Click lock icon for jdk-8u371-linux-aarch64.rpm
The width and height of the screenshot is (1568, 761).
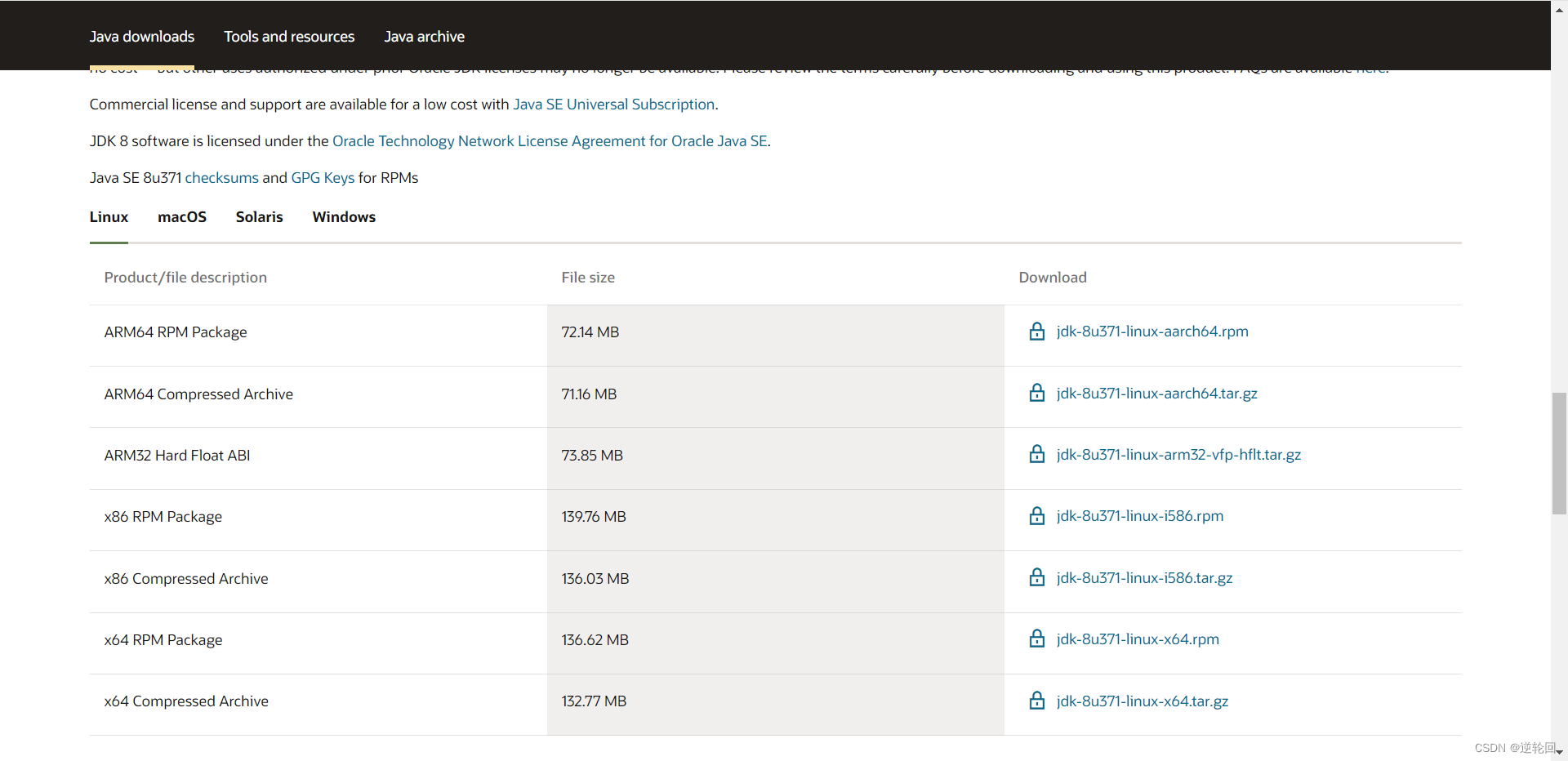[x=1036, y=331]
